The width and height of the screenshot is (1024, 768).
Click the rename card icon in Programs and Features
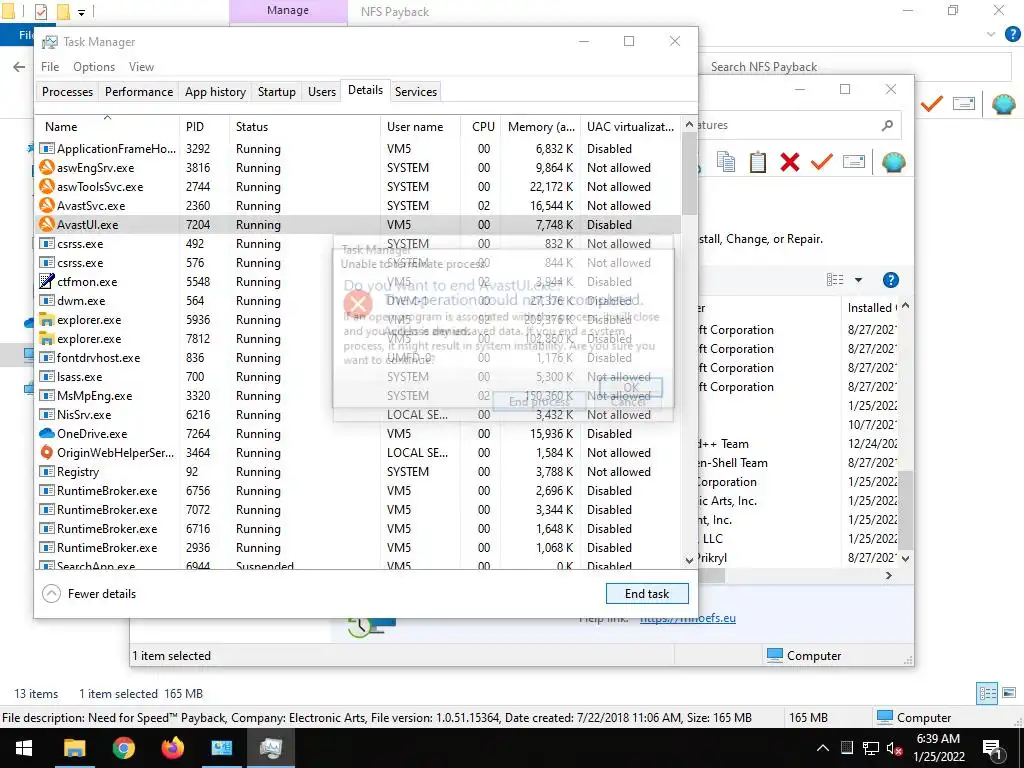(x=854, y=161)
